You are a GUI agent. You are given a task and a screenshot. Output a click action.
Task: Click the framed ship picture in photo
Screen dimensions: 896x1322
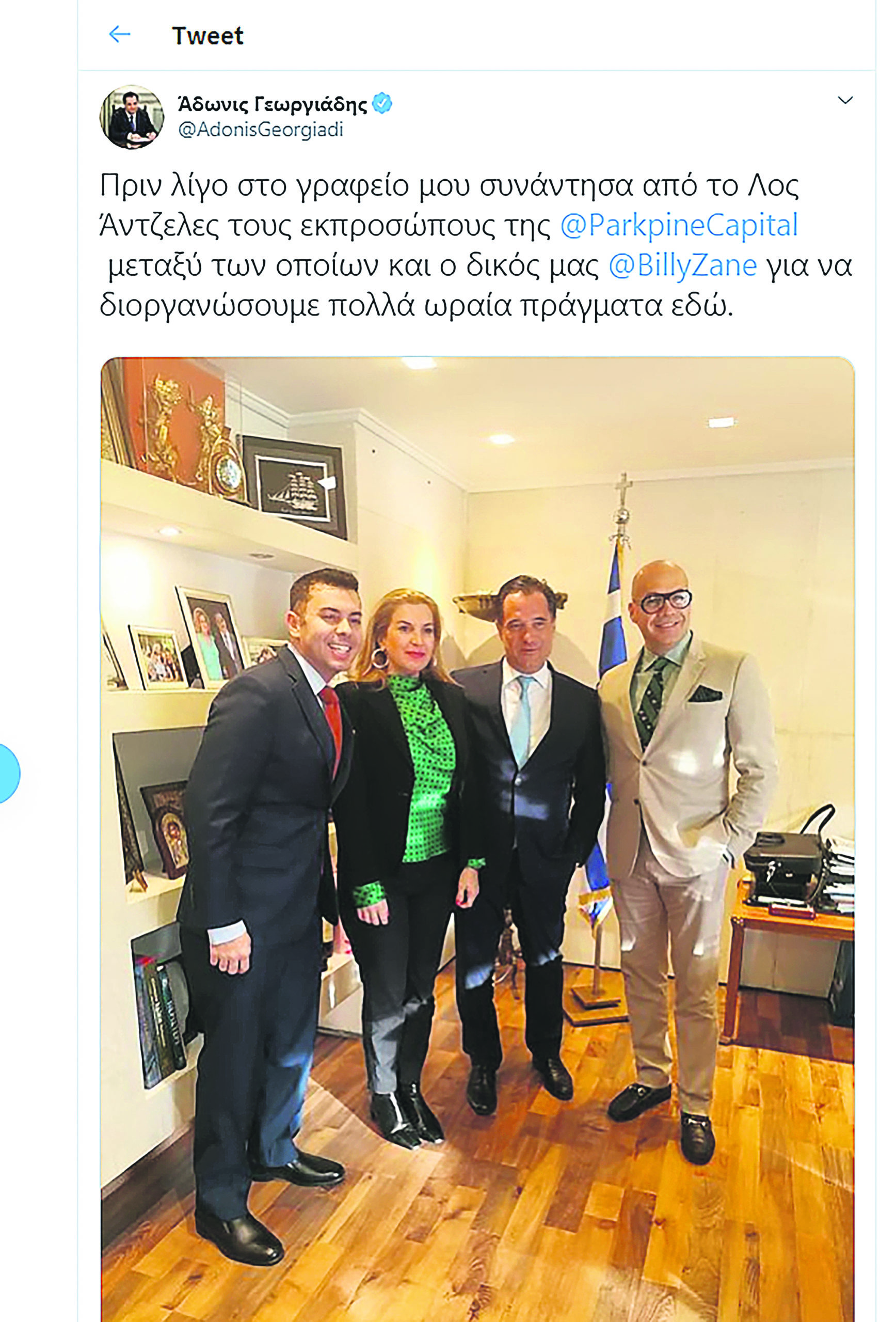point(295,486)
